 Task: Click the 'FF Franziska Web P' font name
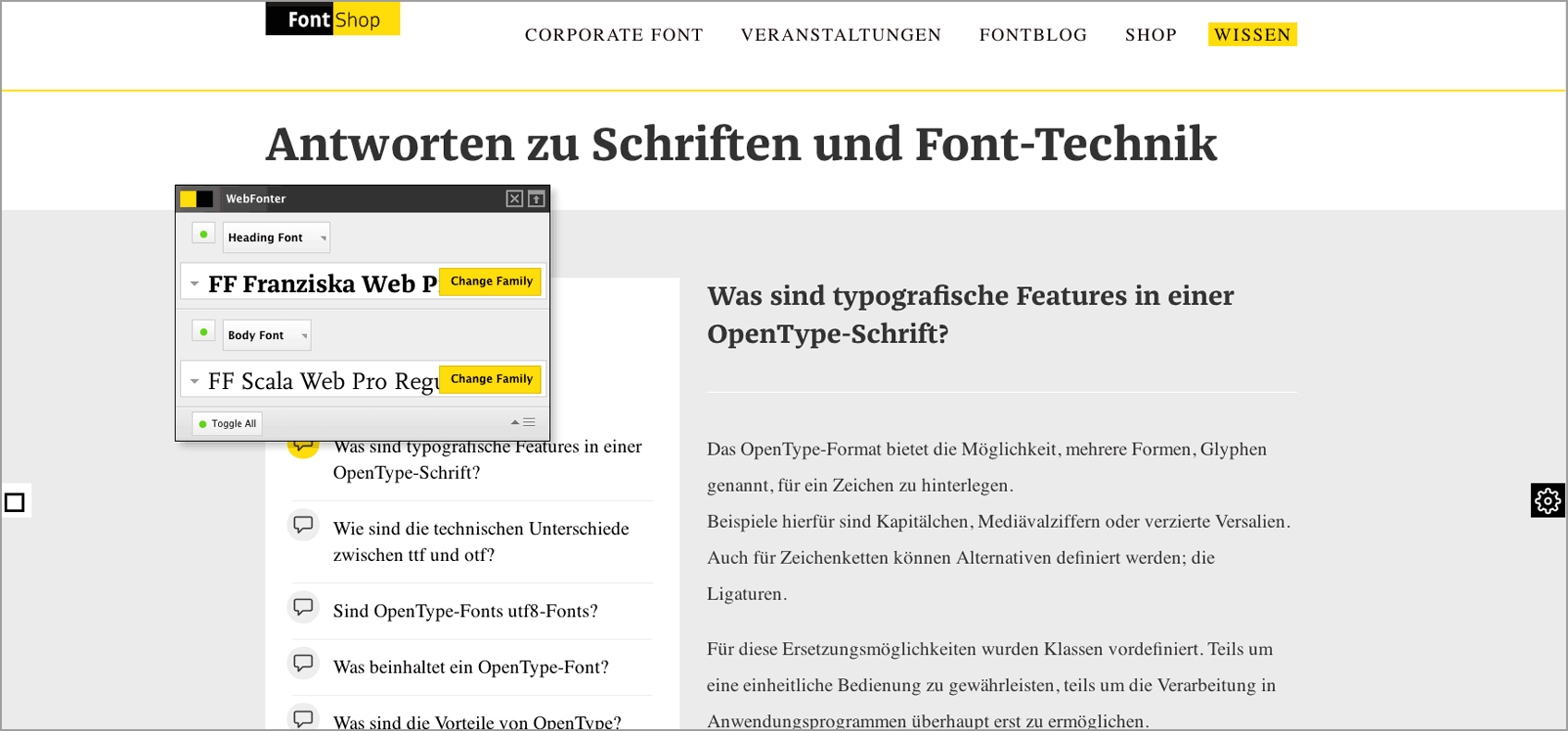click(x=323, y=284)
